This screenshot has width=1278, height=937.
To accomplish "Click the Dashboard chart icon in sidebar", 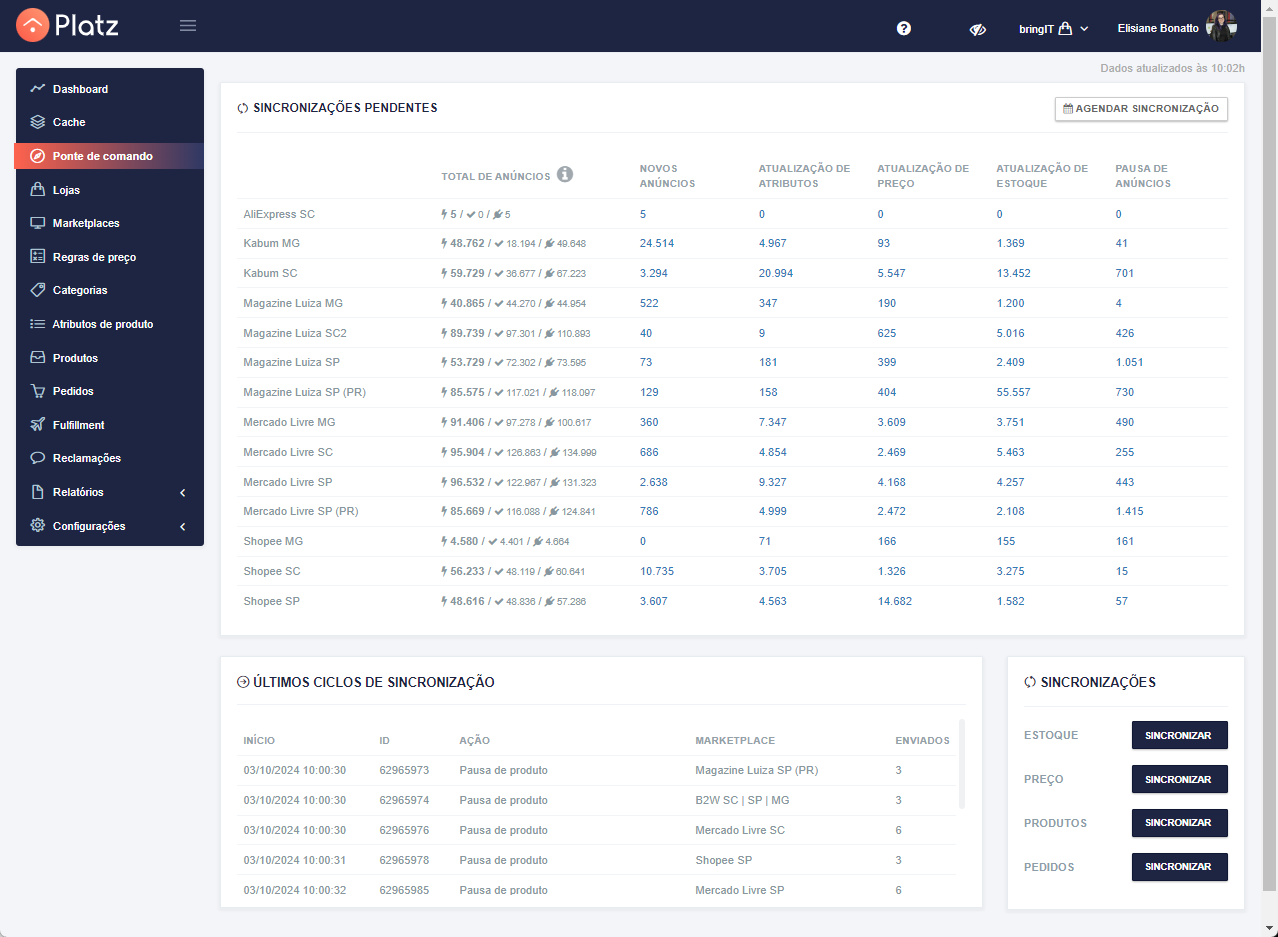I will tap(38, 89).
